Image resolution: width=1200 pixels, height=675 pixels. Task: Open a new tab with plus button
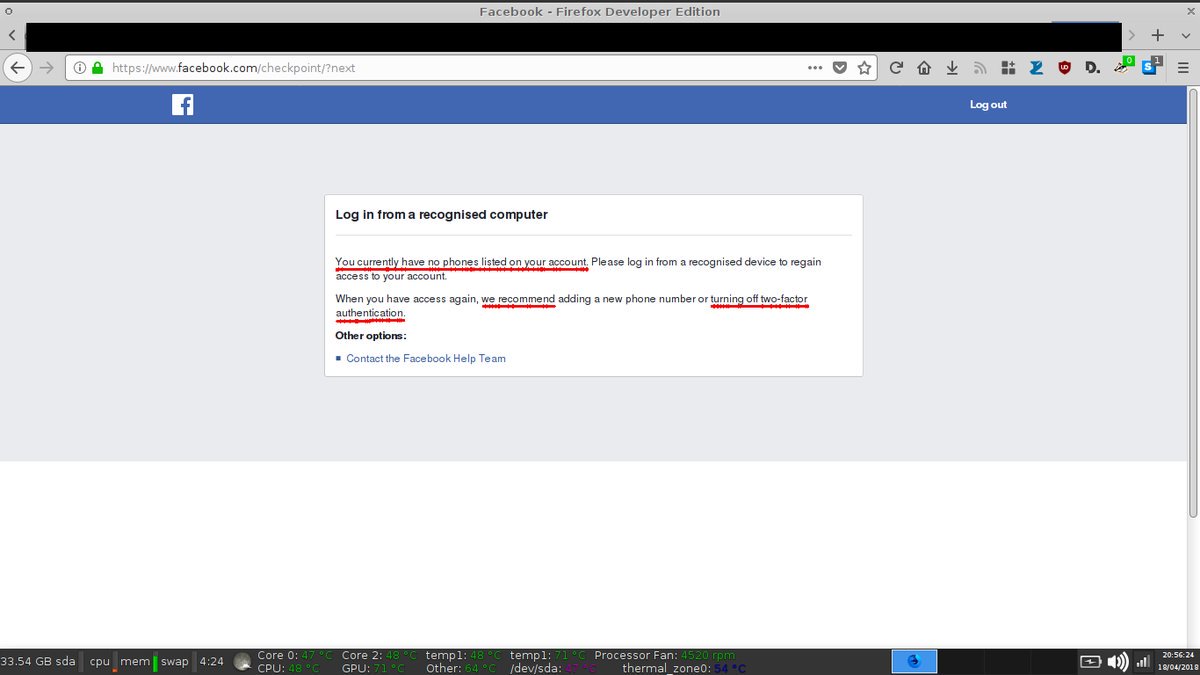pos(1158,35)
